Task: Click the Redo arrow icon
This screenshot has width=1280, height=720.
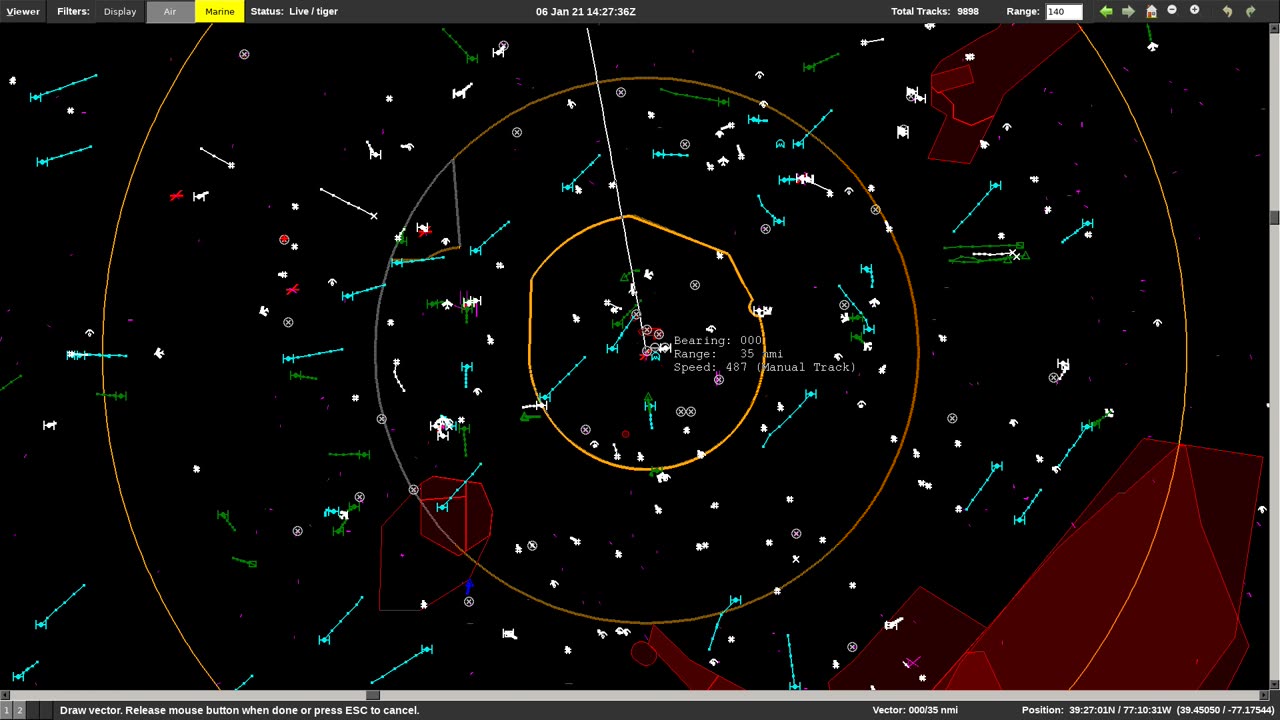Action: [1250, 11]
